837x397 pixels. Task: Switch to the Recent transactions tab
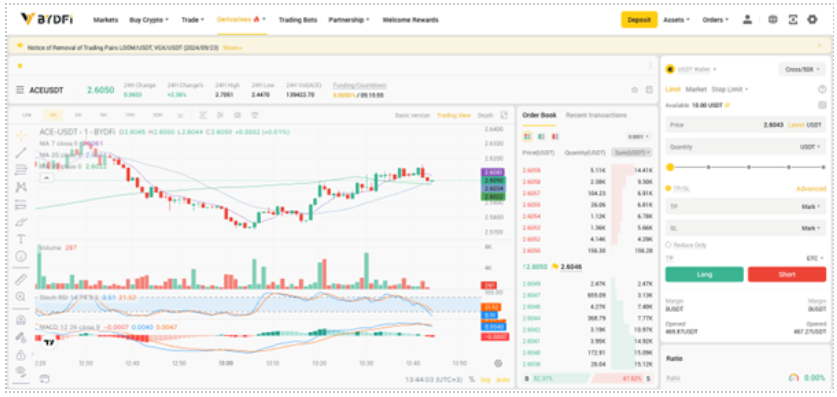(x=596, y=115)
